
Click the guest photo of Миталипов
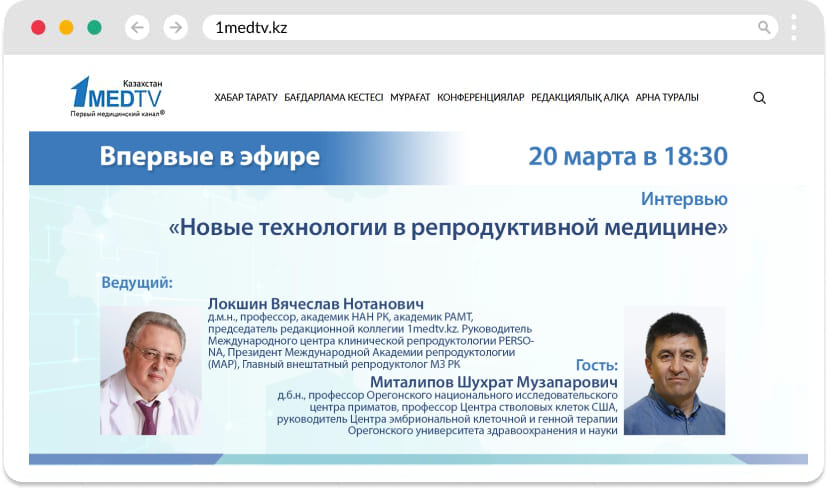[x=674, y=371]
